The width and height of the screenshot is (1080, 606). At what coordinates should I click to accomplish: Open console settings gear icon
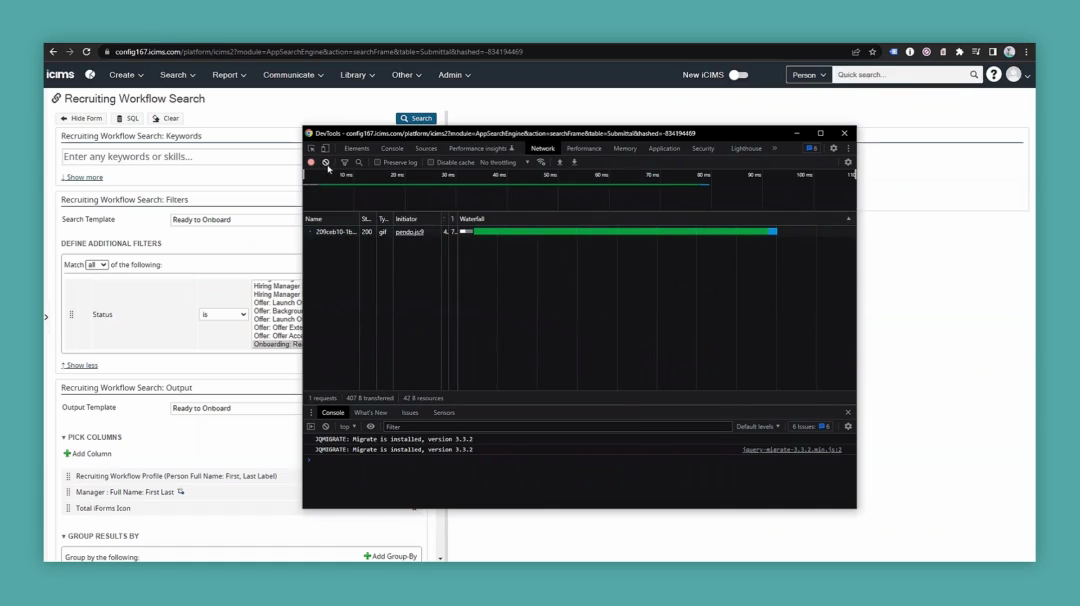(848, 426)
